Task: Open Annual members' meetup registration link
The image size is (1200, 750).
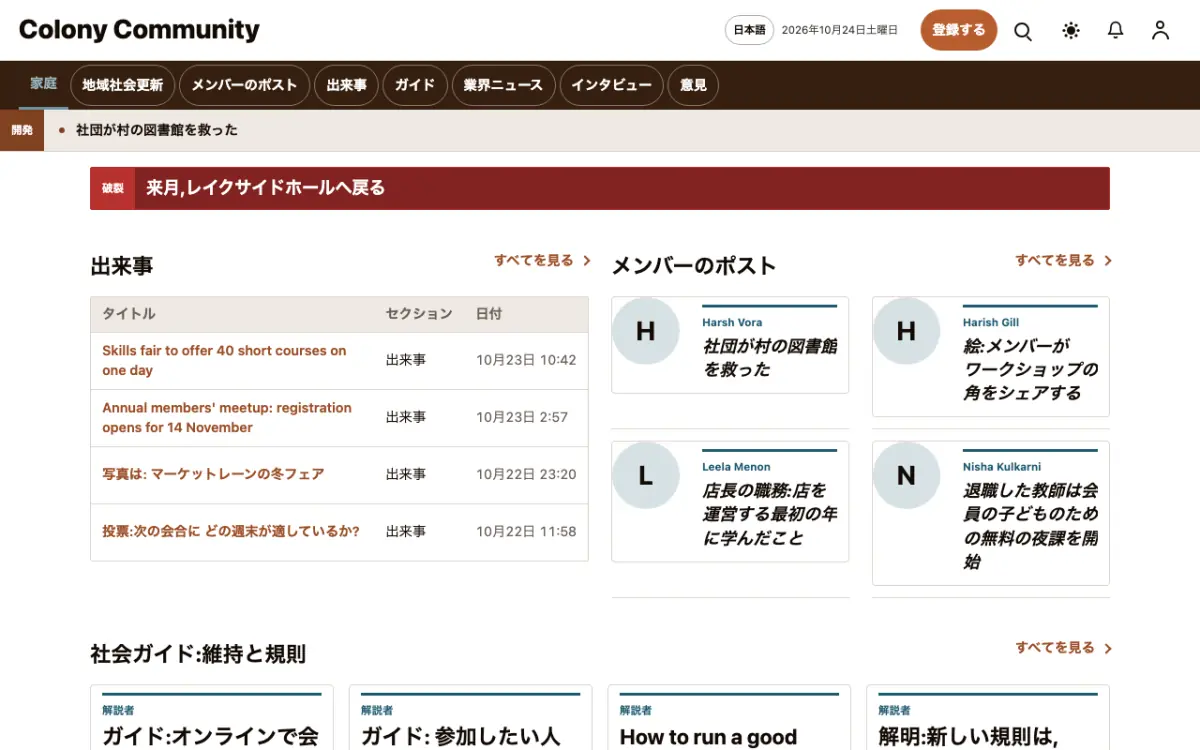Action: pyautogui.click(x=227, y=417)
